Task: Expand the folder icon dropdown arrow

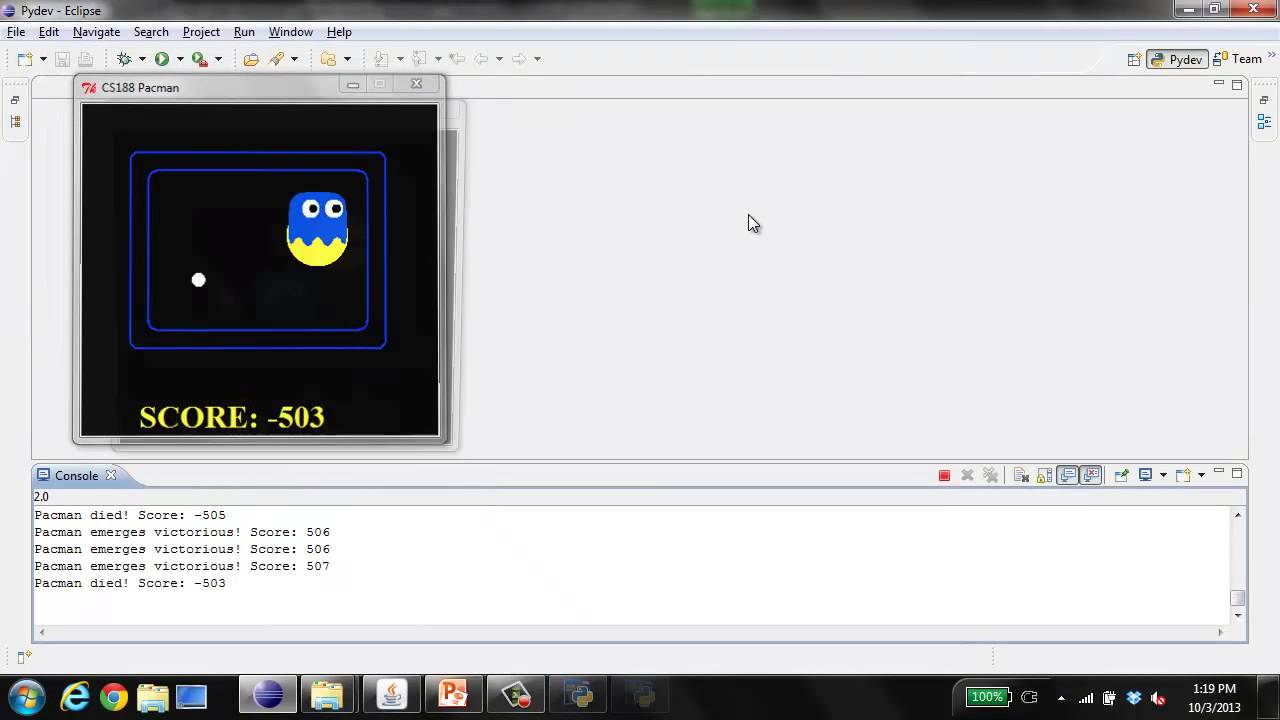Action: 347,59
